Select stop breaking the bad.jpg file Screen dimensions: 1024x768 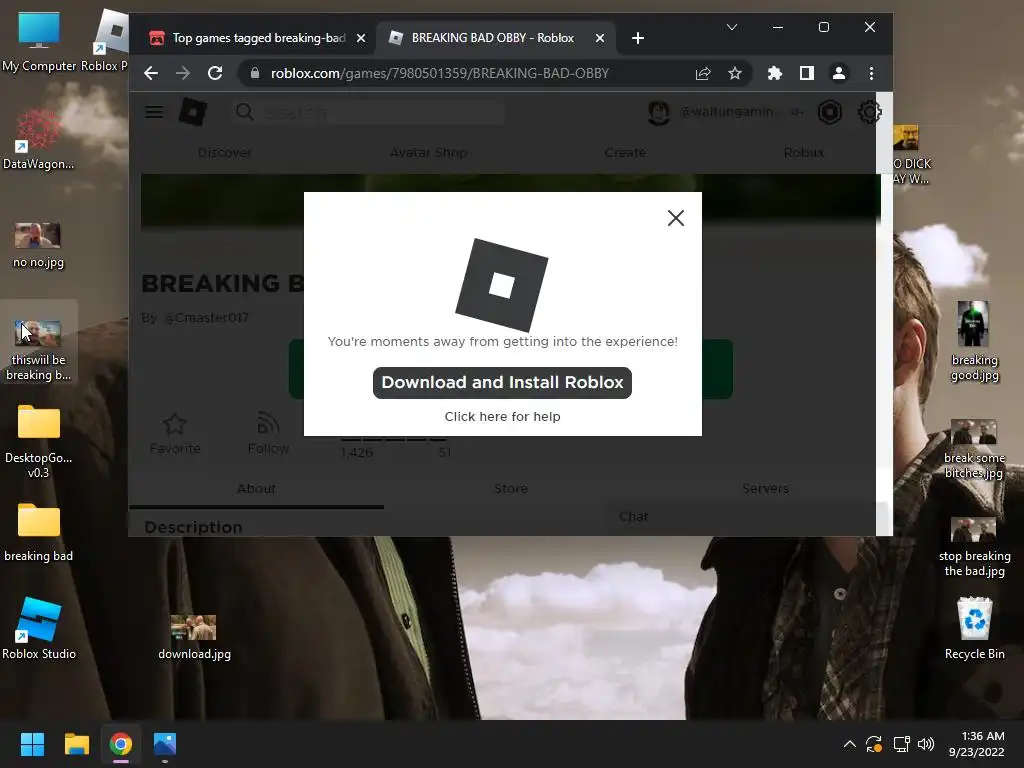974,547
